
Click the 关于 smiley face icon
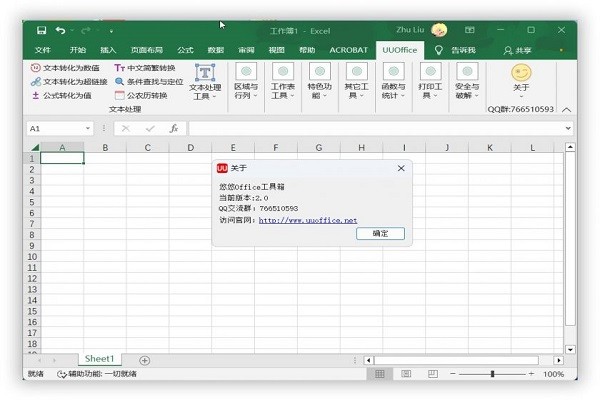521,73
